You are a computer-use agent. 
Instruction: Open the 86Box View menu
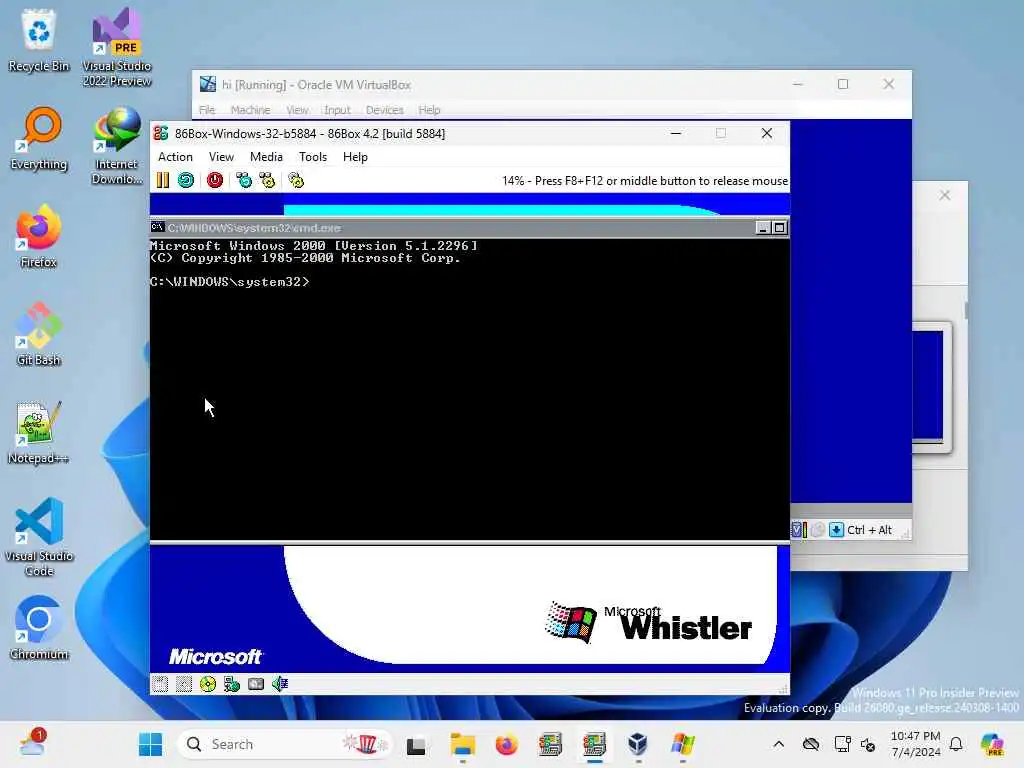click(x=221, y=157)
